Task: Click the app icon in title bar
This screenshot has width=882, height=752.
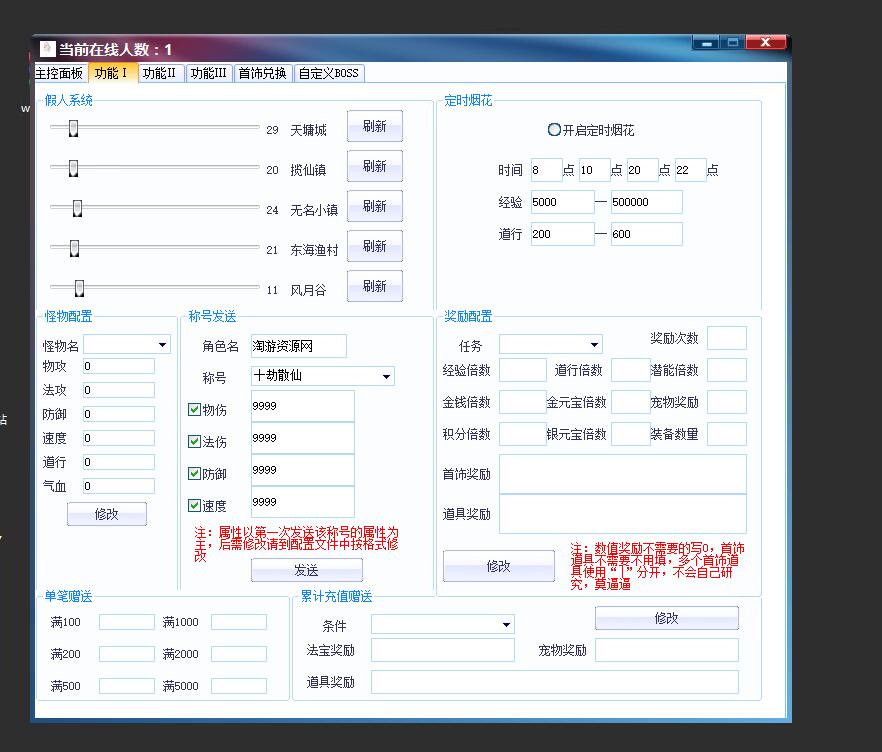Action: click(47, 49)
